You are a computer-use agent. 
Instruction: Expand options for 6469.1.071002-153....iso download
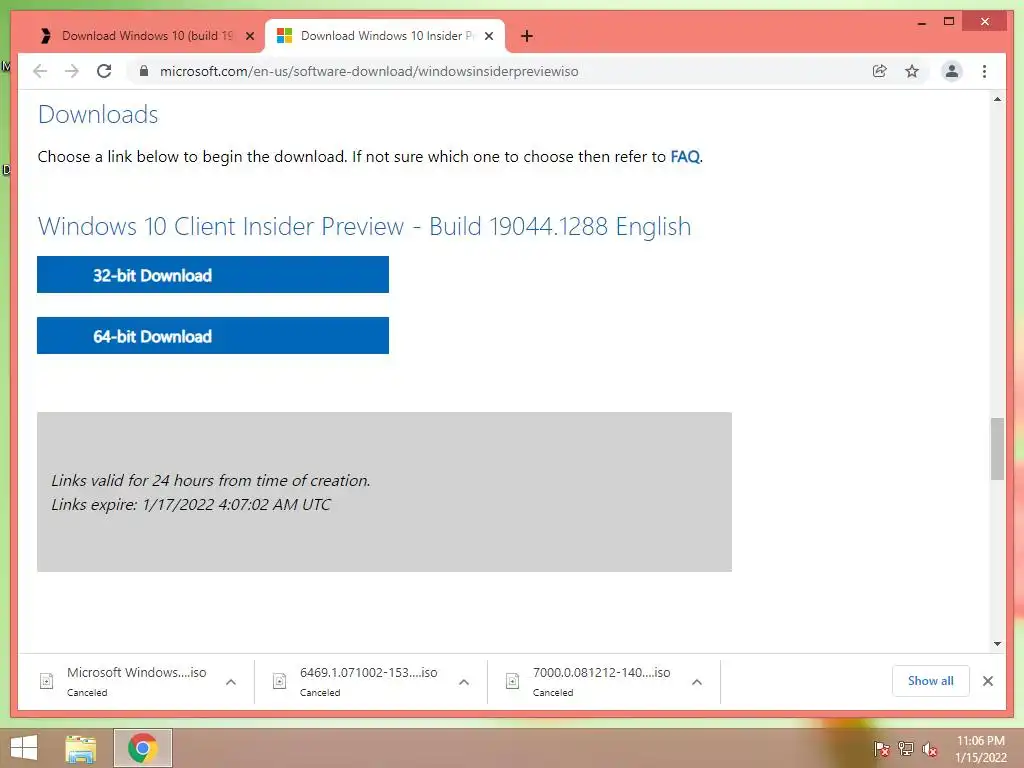(464, 682)
